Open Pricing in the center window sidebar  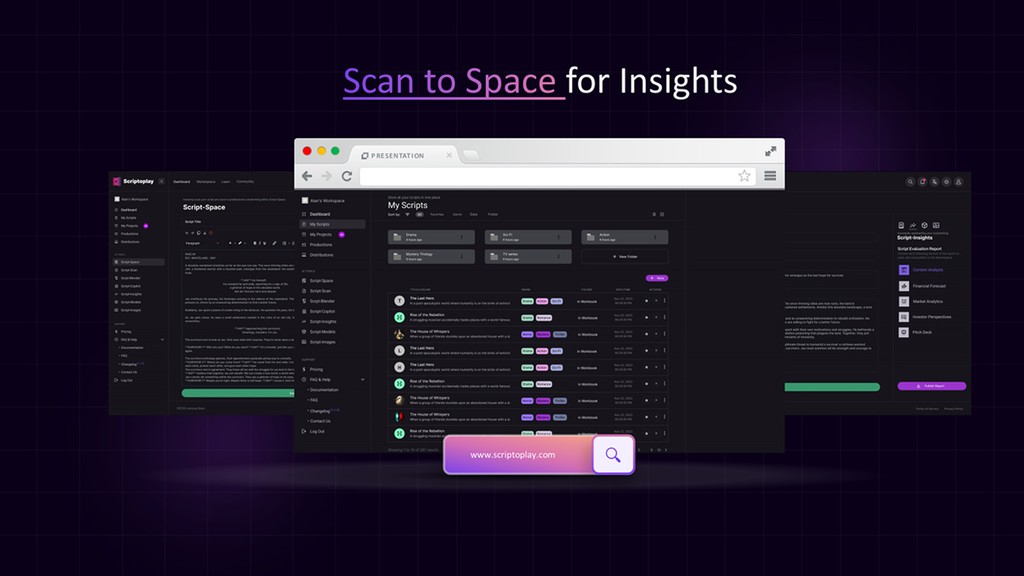316,369
